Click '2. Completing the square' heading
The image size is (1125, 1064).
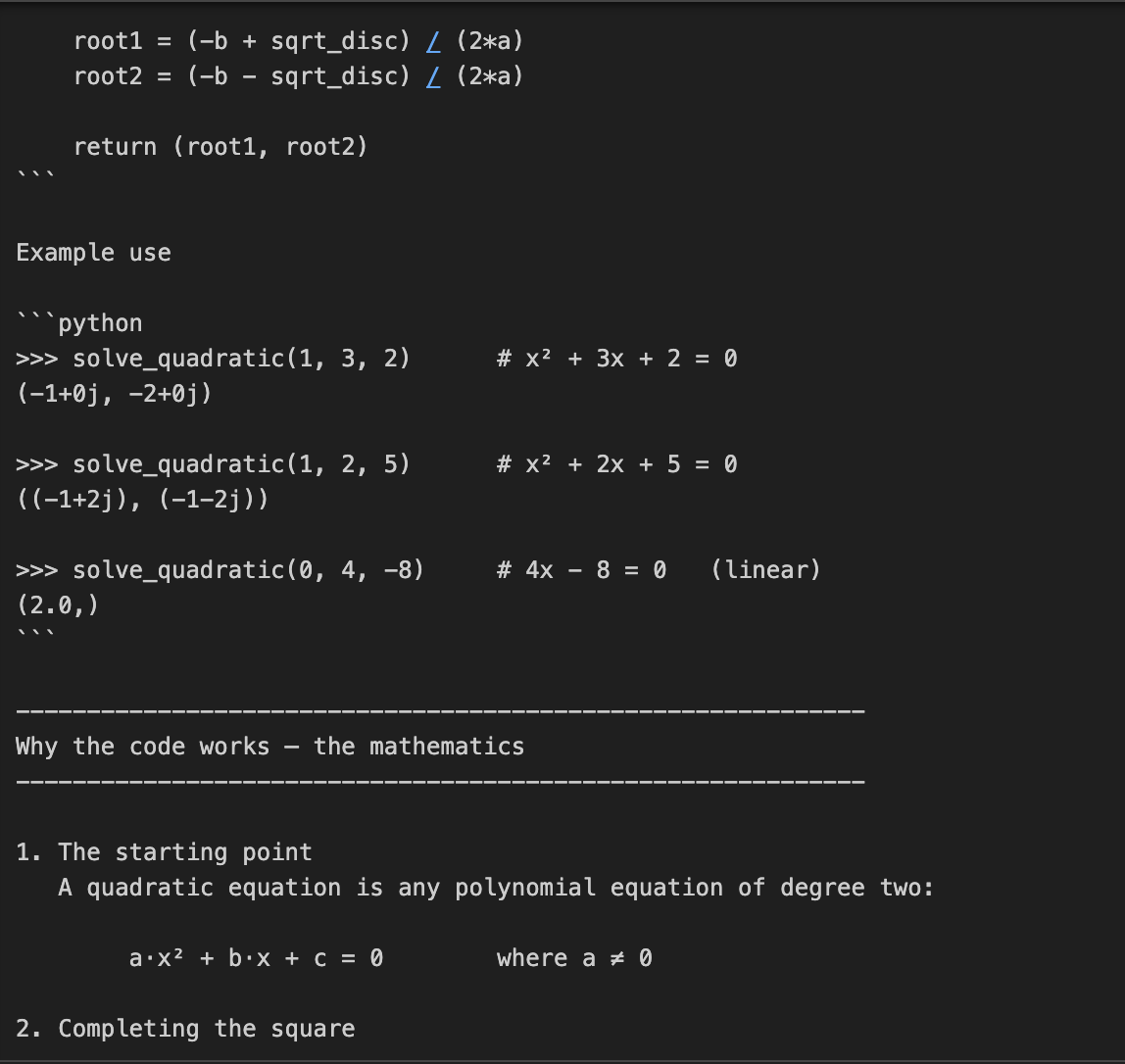pos(185,1029)
